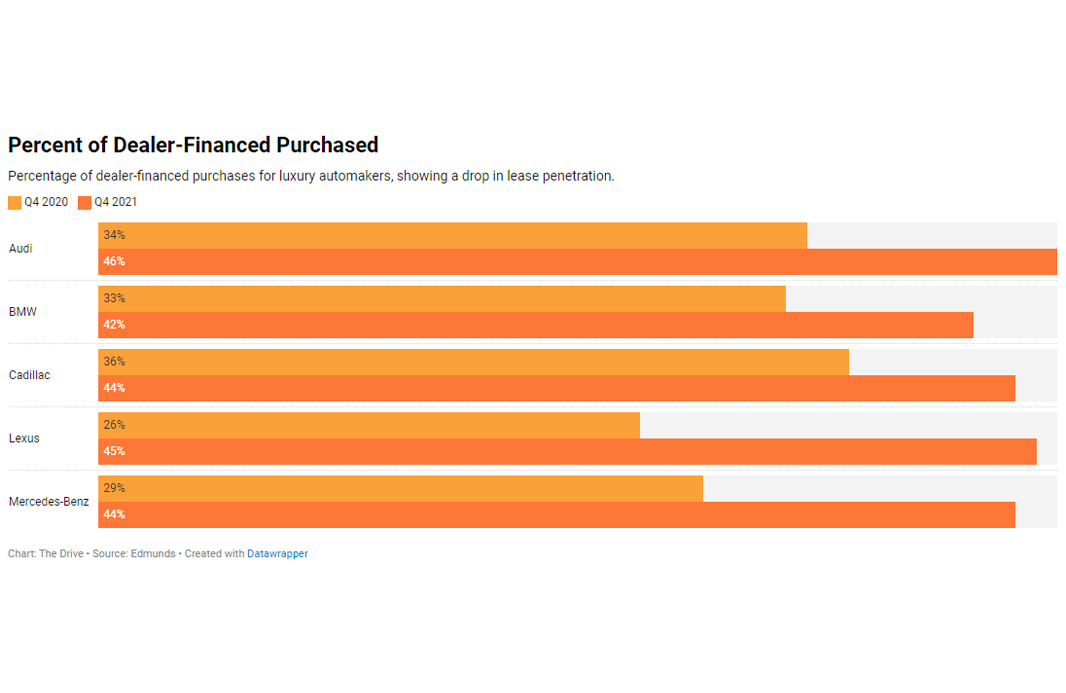
Task: Select Audi's Q4 2021 bar at 46%
Action: 577,262
